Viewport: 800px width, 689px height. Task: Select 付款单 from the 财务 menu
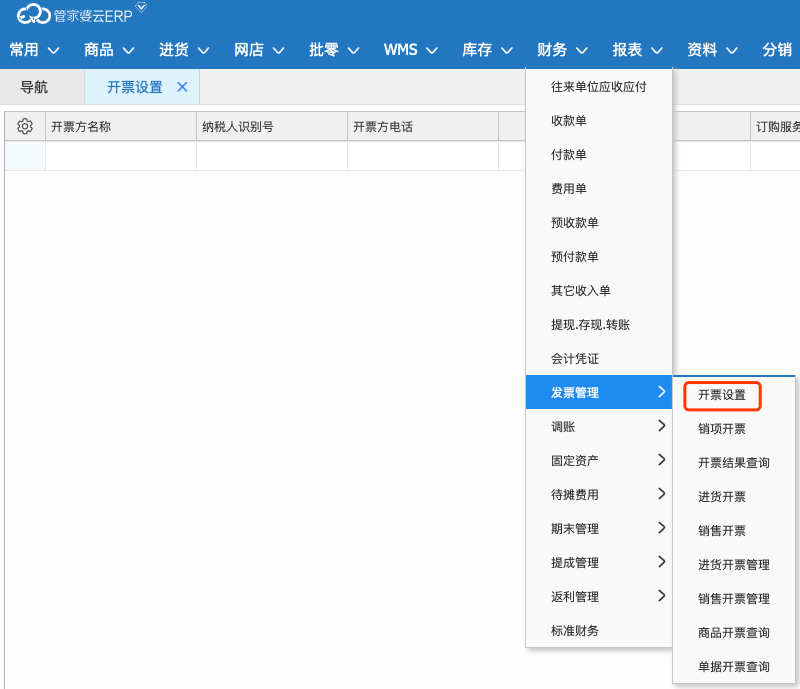pos(598,155)
